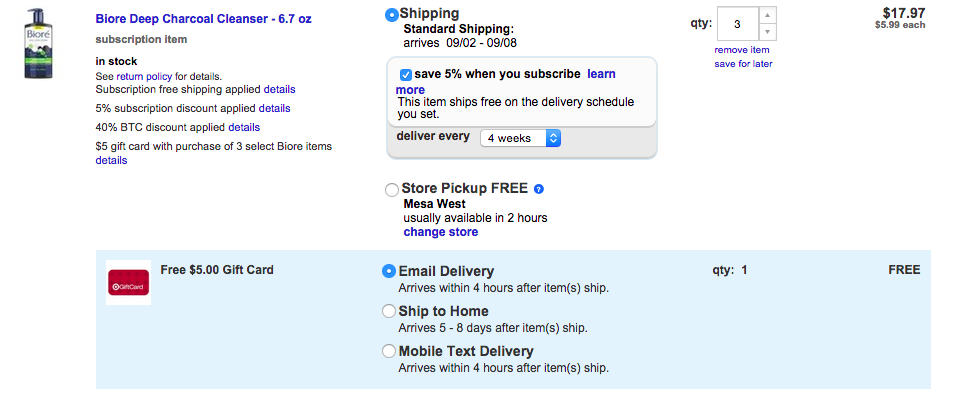Click the Biore cleanser product image
The height and width of the screenshot is (396, 964).
tap(36, 43)
